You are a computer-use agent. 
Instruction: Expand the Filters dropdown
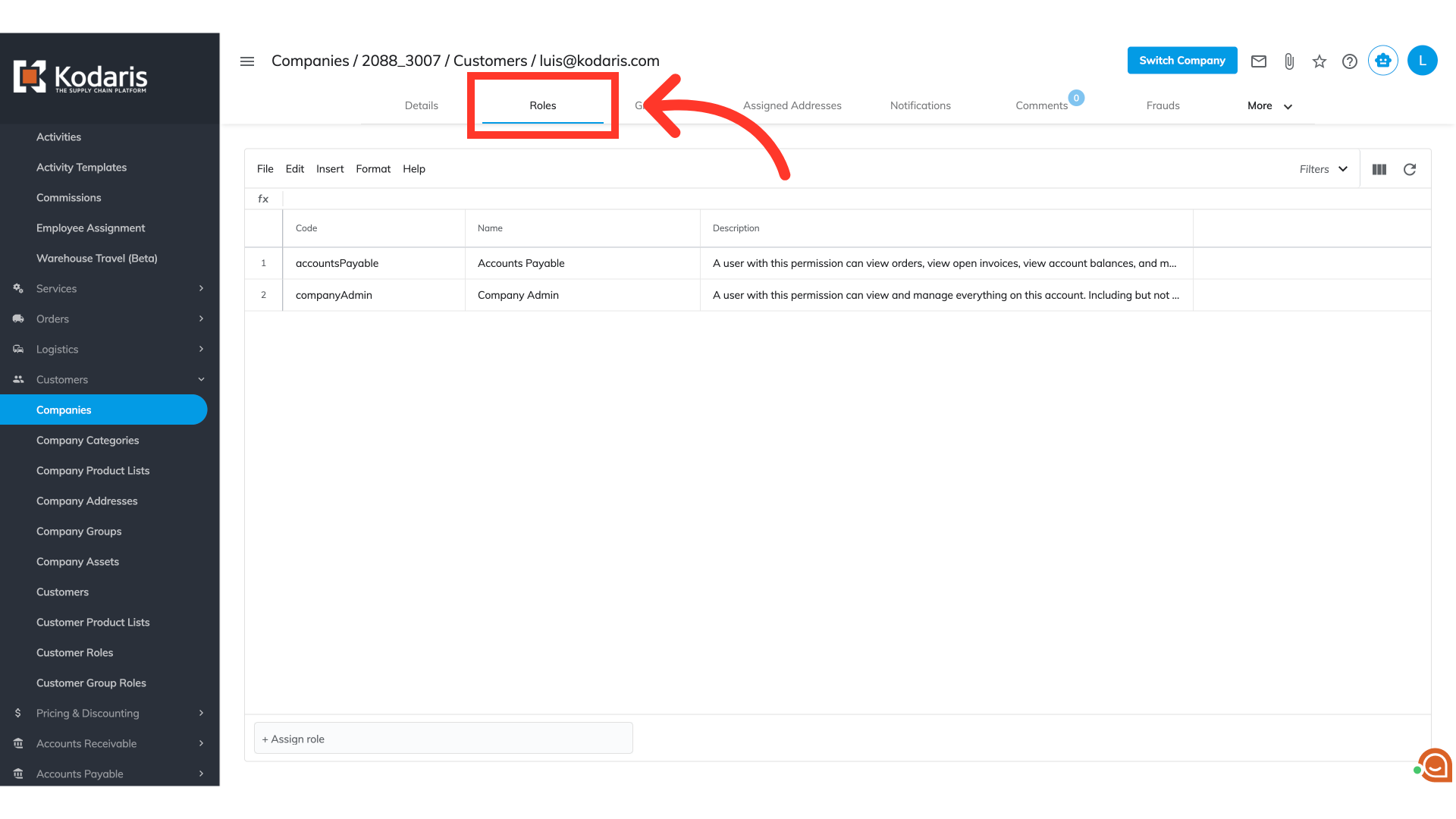[x=1323, y=169]
